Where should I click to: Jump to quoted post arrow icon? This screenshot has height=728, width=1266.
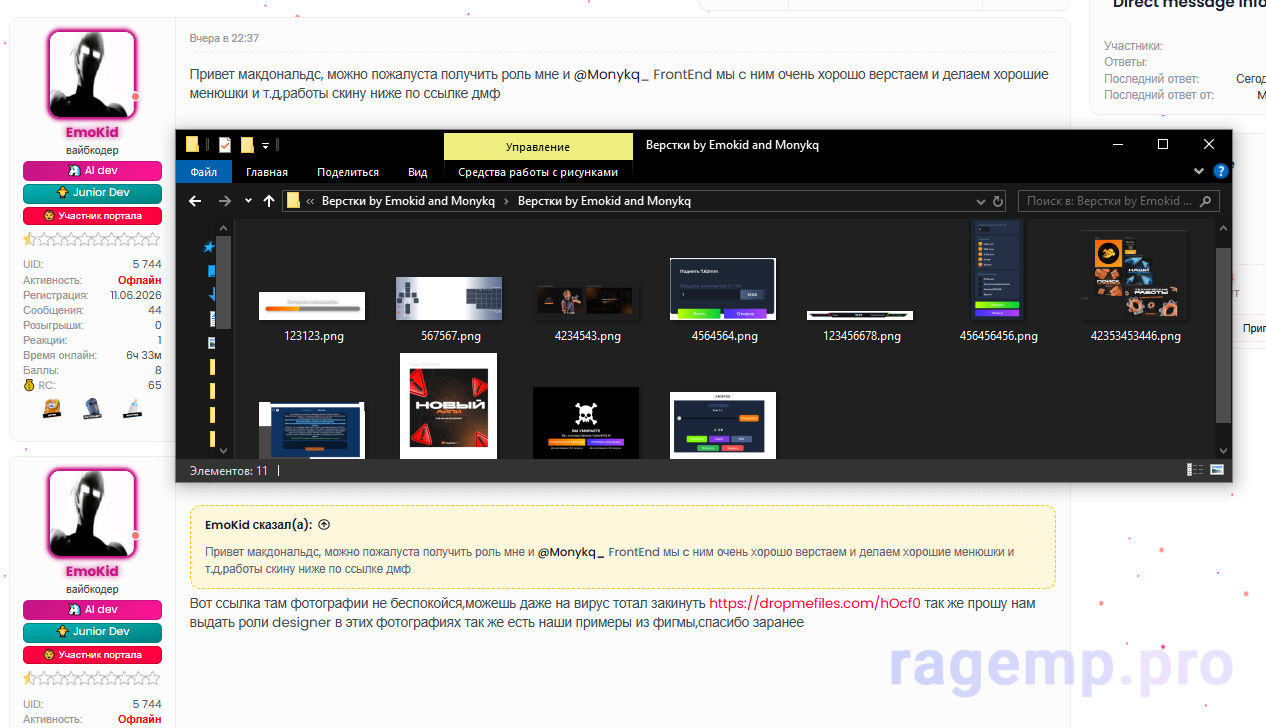[323, 524]
